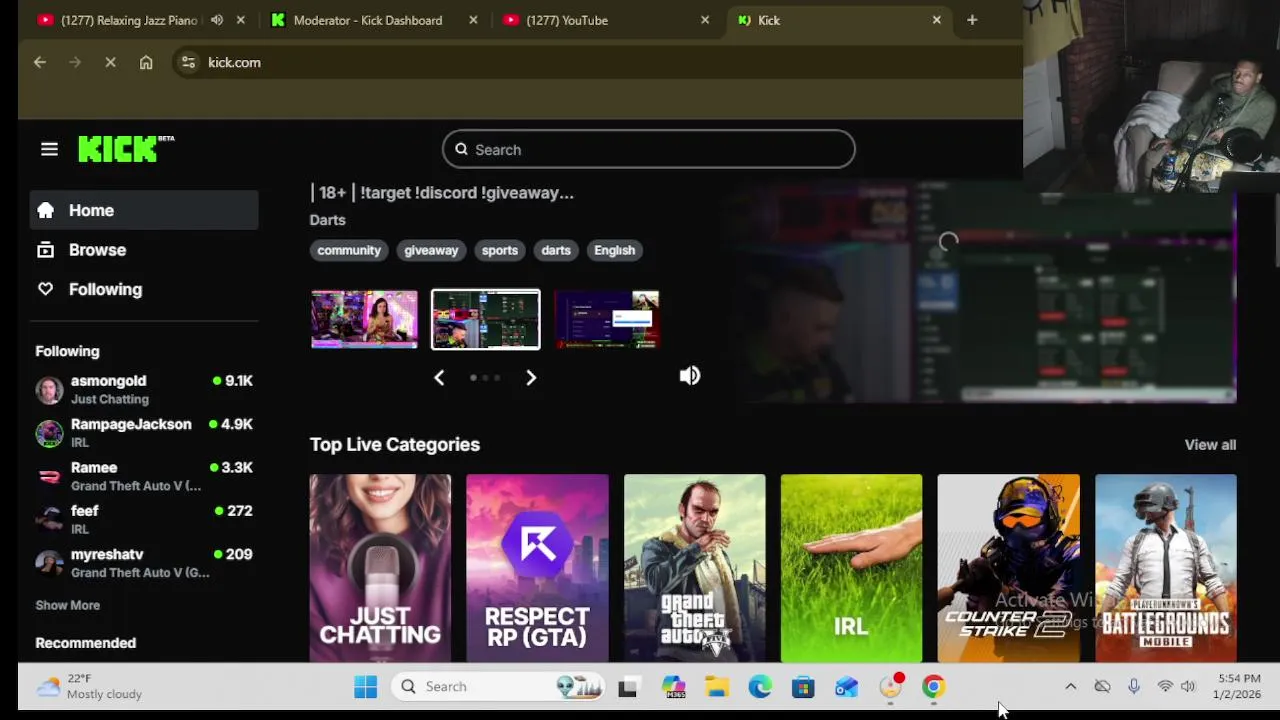Click the microphone icon in system tray
This screenshot has width=1280, height=720.
pos(1134,687)
